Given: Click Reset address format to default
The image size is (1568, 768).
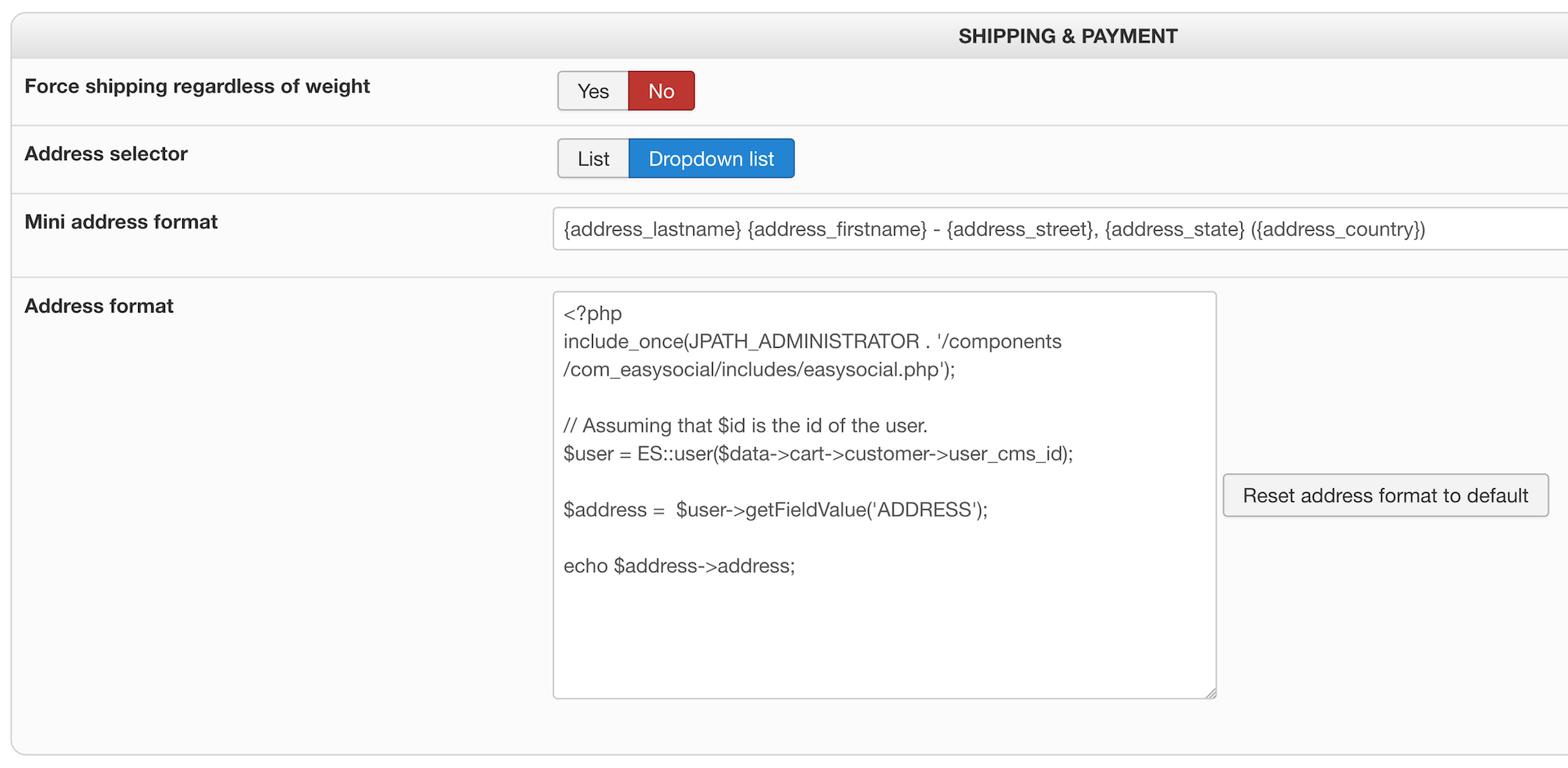Looking at the screenshot, I should (1385, 495).
